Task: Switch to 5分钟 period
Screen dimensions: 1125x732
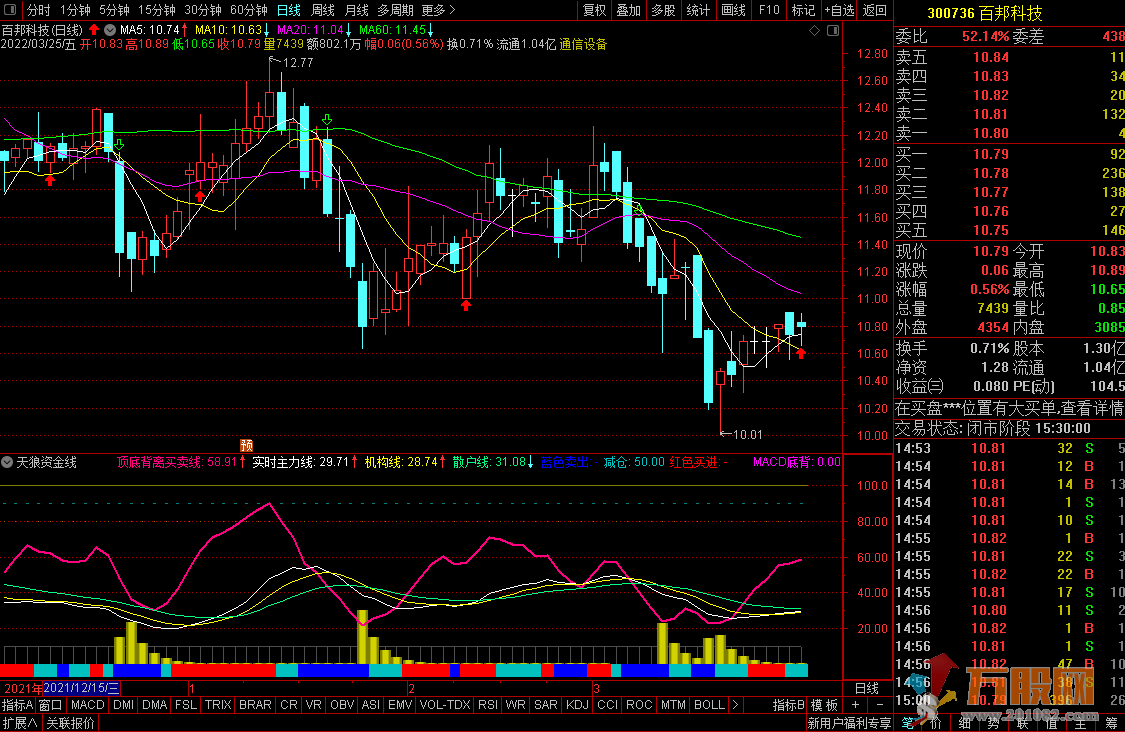Action: coord(114,10)
